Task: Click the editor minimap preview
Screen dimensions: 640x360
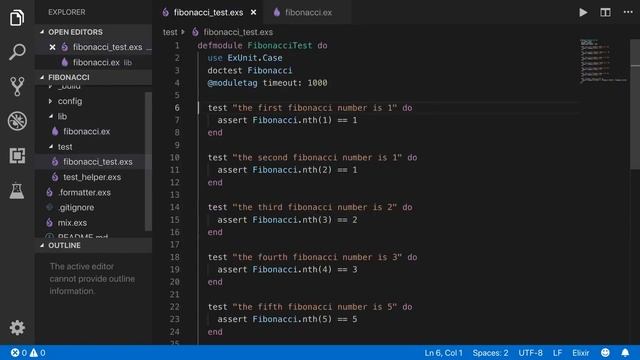Action: [603, 61]
